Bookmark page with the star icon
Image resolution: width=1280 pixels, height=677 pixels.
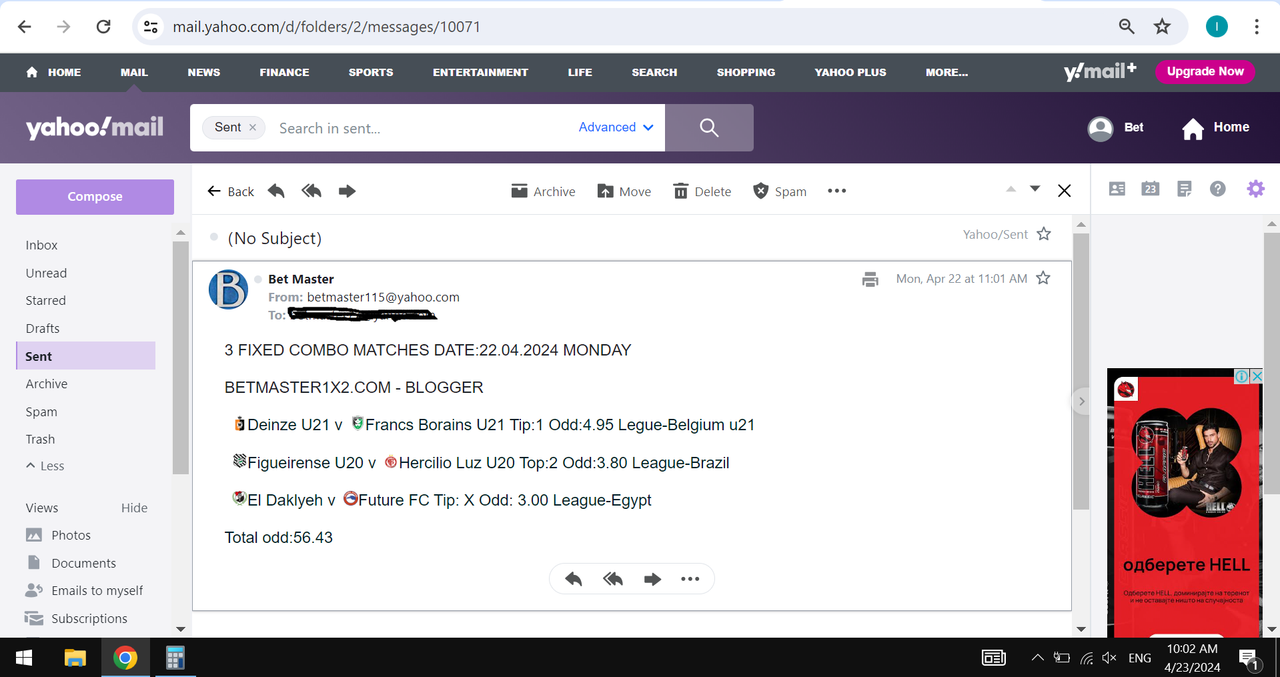[1162, 27]
